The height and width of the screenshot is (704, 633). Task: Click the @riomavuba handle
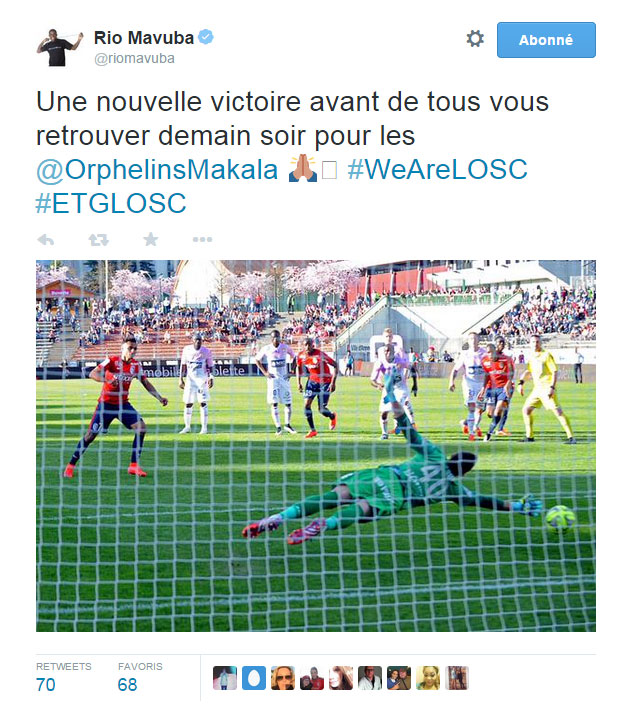134,58
